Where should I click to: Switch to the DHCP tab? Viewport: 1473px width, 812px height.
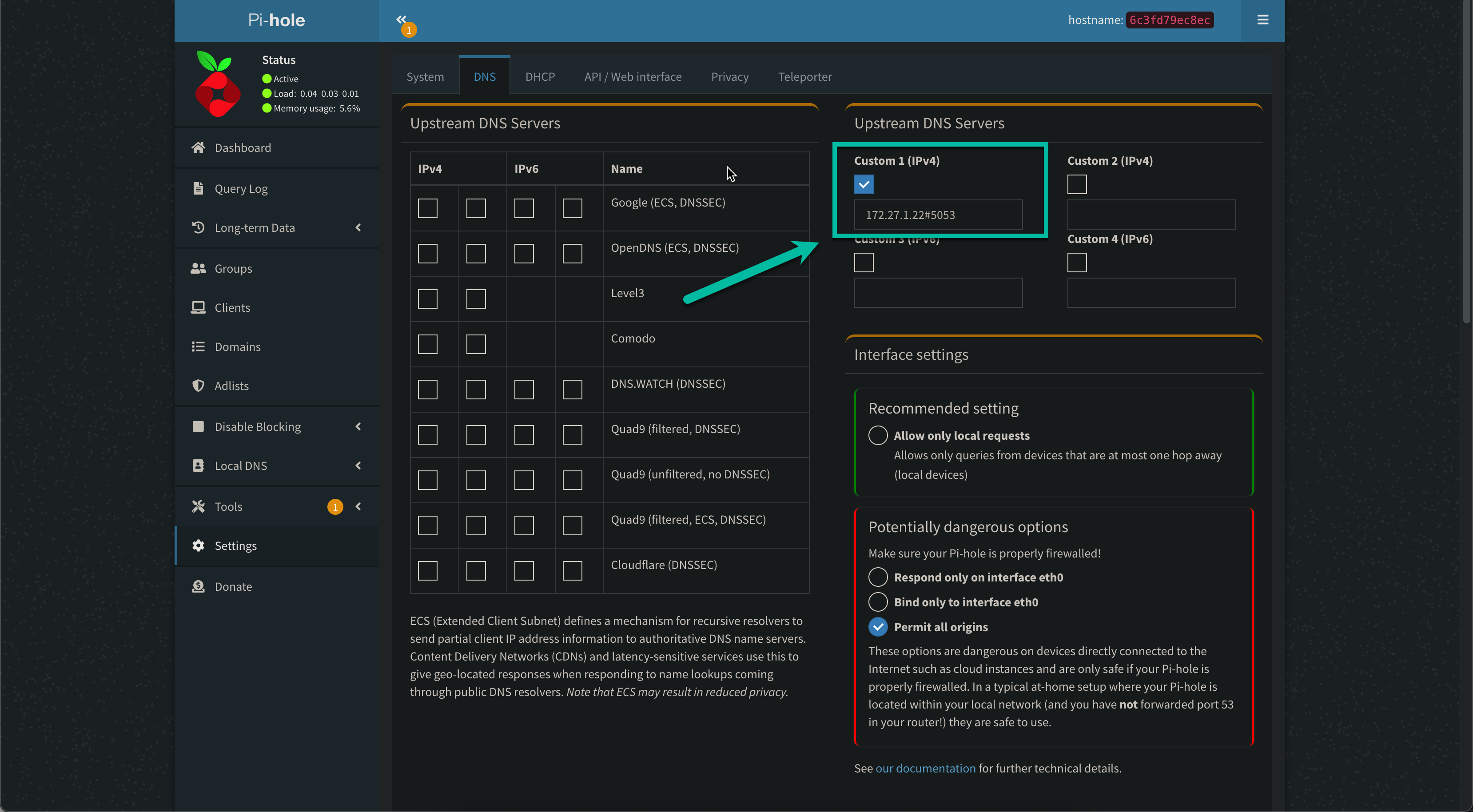coord(540,77)
